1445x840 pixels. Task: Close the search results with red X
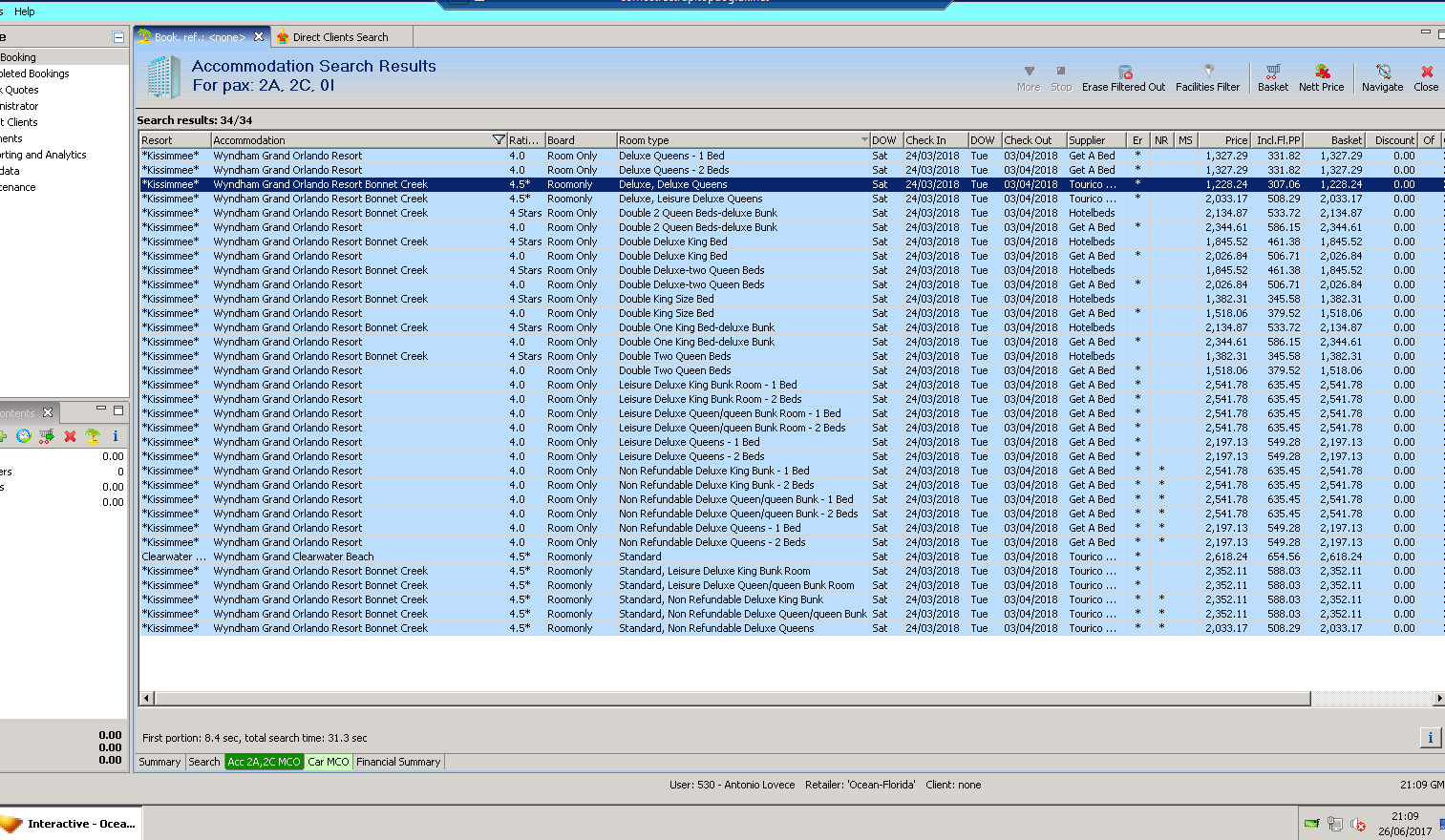coord(1427,72)
